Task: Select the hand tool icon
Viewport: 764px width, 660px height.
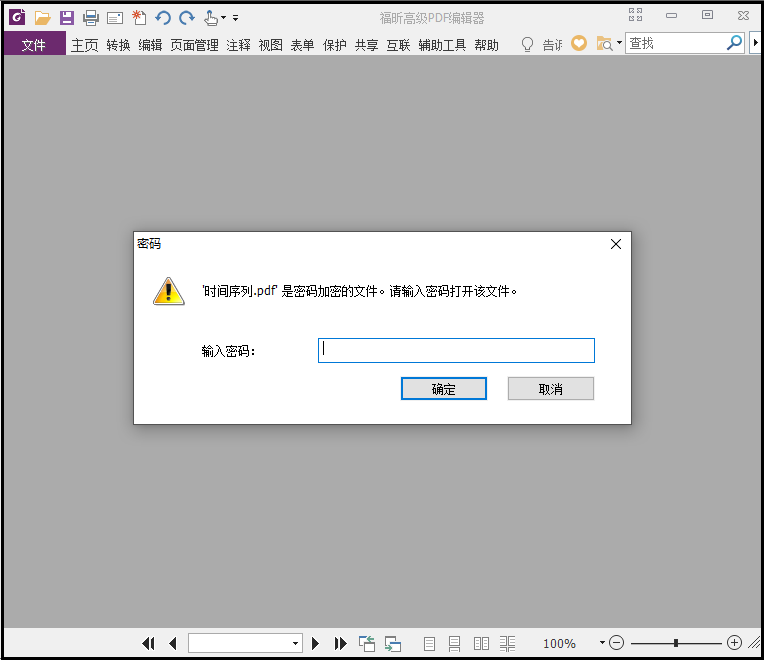Action: (211, 18)
